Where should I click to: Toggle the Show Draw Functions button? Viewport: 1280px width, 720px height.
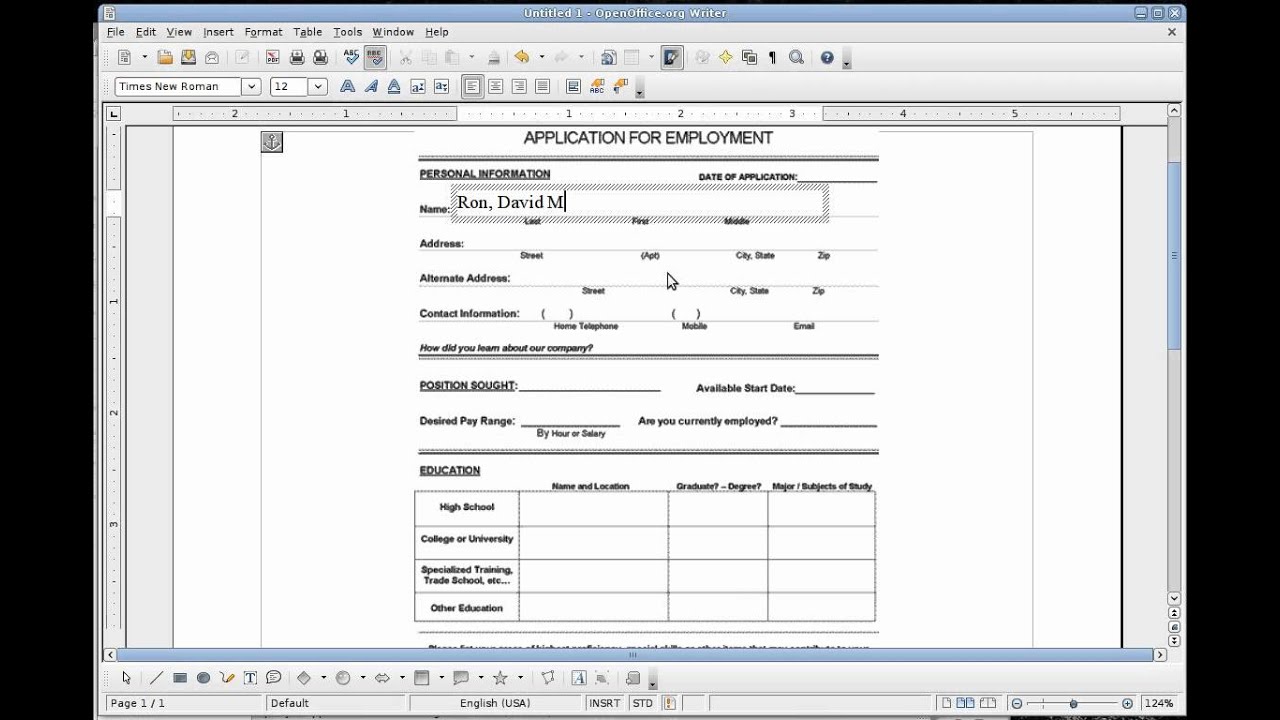pos(671,58)
